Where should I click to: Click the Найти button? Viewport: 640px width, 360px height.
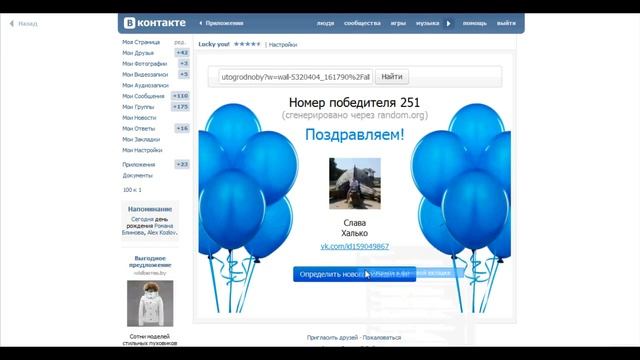pyautogui.click(x=392, y=77)
